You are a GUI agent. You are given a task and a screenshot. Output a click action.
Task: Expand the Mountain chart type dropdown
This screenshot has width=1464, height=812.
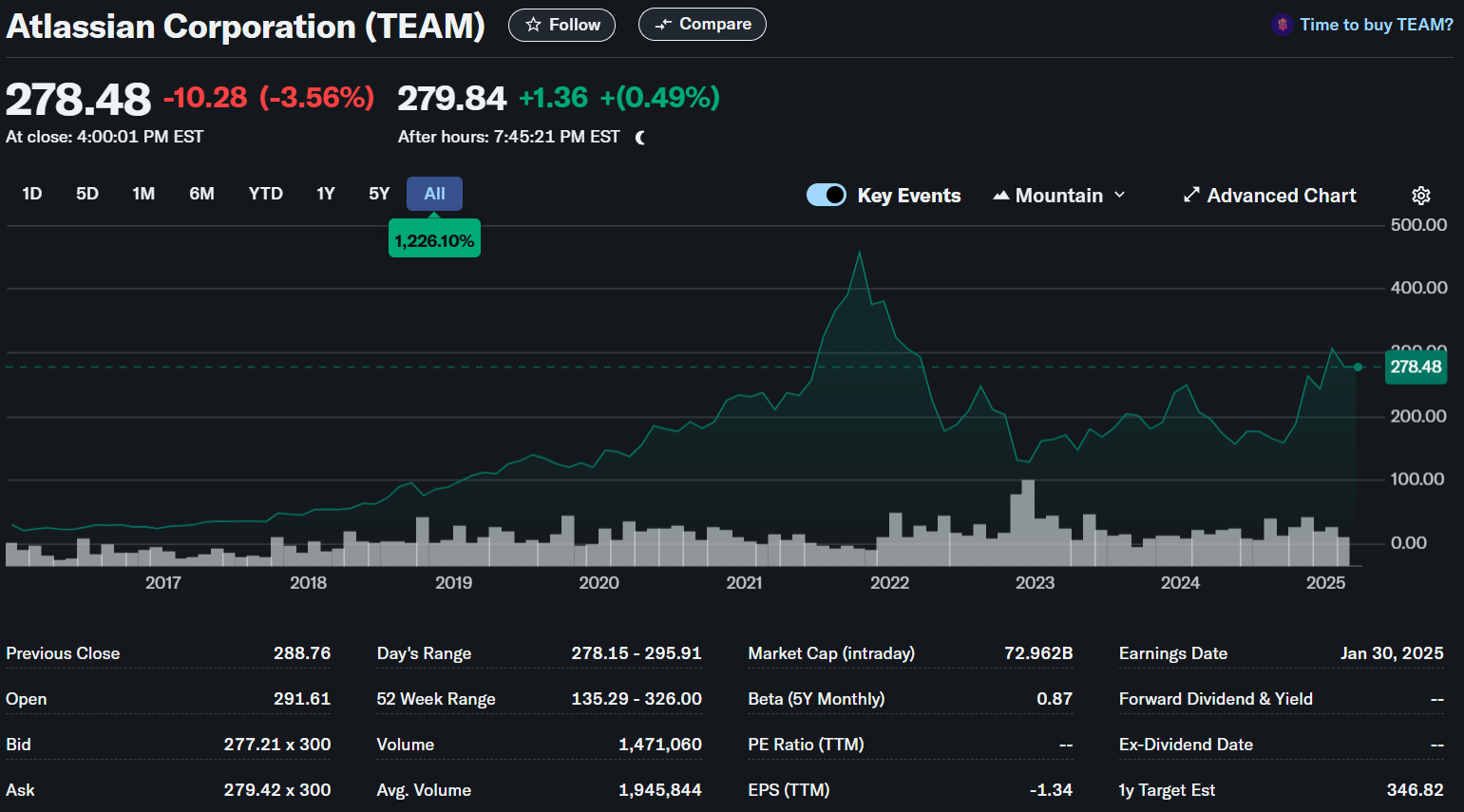coord(1058,196)
